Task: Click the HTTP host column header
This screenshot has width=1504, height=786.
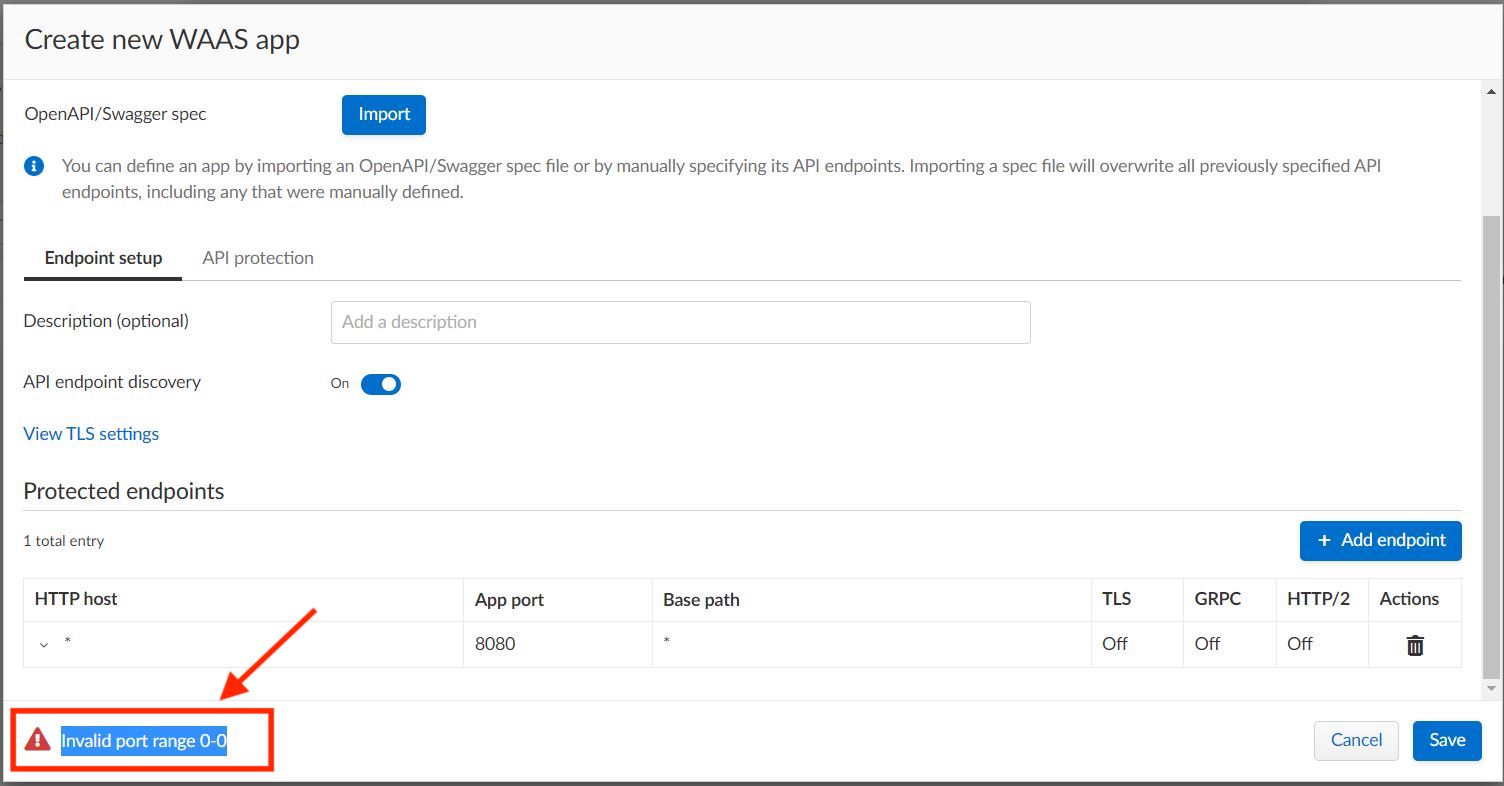Action: click(76, 599)
